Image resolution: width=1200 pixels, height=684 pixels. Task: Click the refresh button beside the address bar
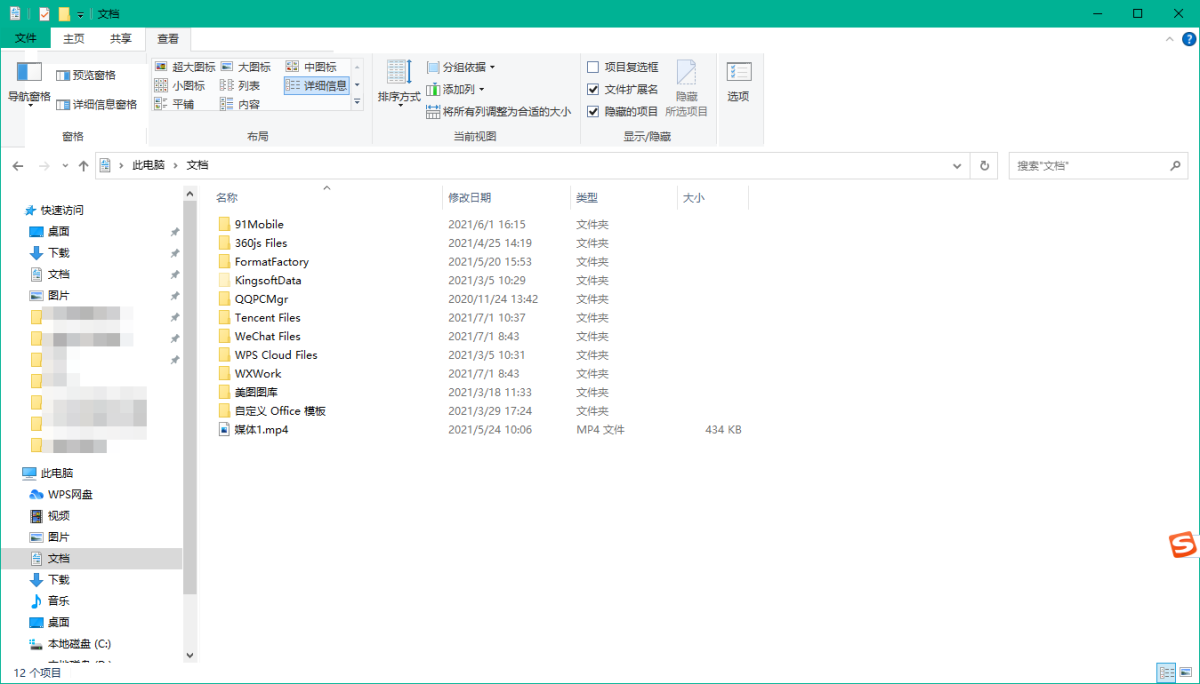click(985, 166)
